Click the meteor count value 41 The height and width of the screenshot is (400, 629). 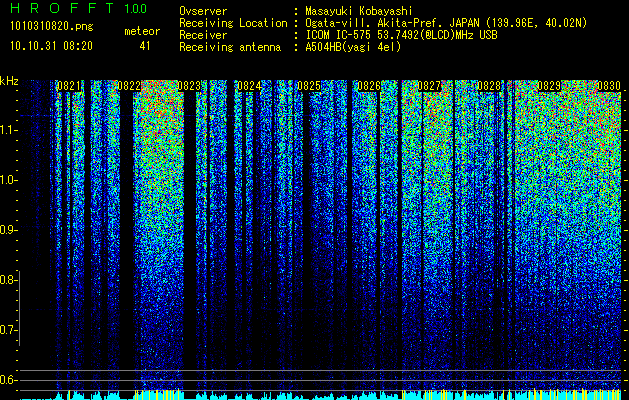(145, 46)
